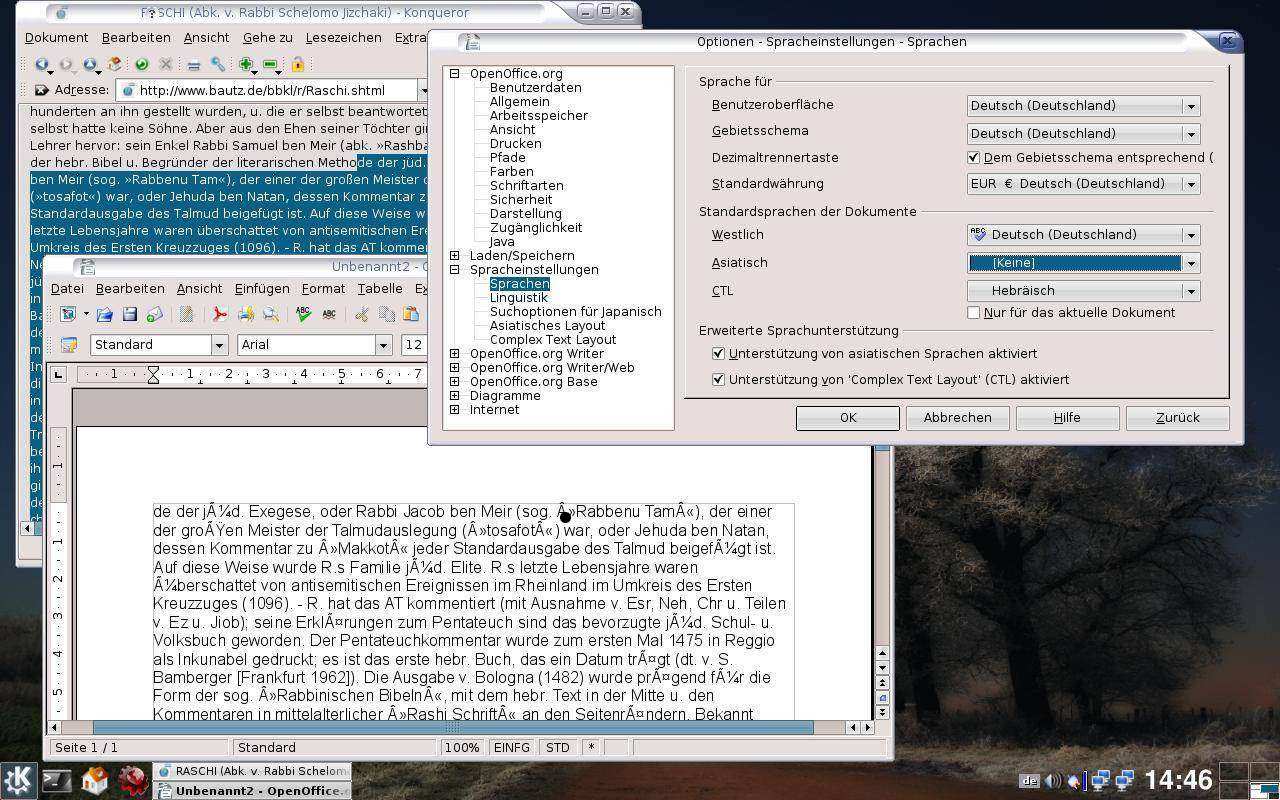Launch the terminal from the KDE panel
The height and width of the screenshot is (800, 1280).
pos(57,780)
